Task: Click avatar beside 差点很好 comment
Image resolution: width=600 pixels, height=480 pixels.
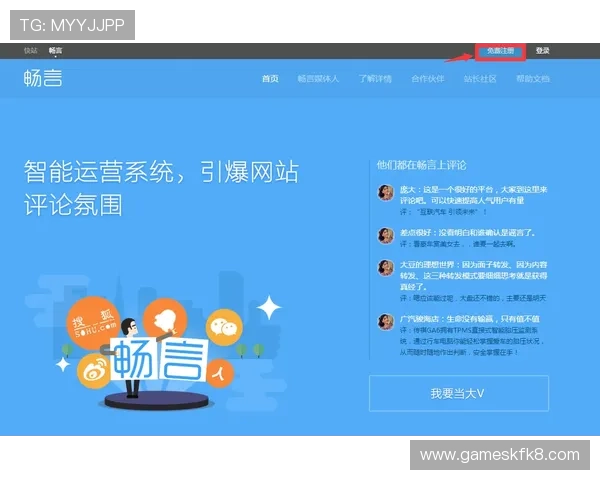Action: tap(386, 235)
